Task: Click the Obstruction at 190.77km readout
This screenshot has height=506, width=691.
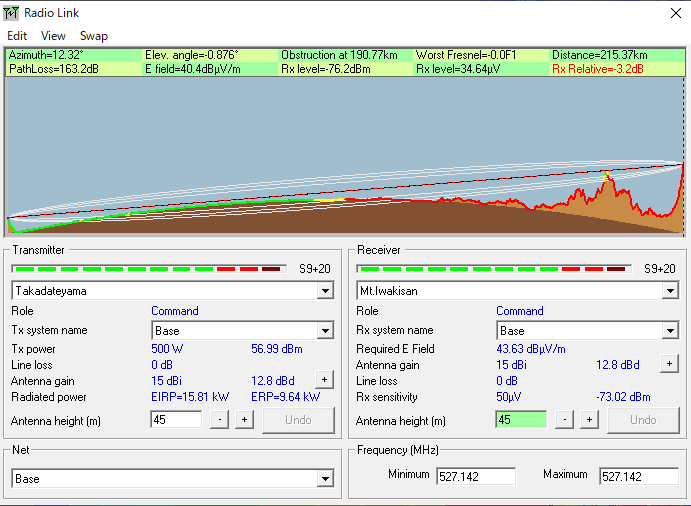Action: click(x=339, y=55)
